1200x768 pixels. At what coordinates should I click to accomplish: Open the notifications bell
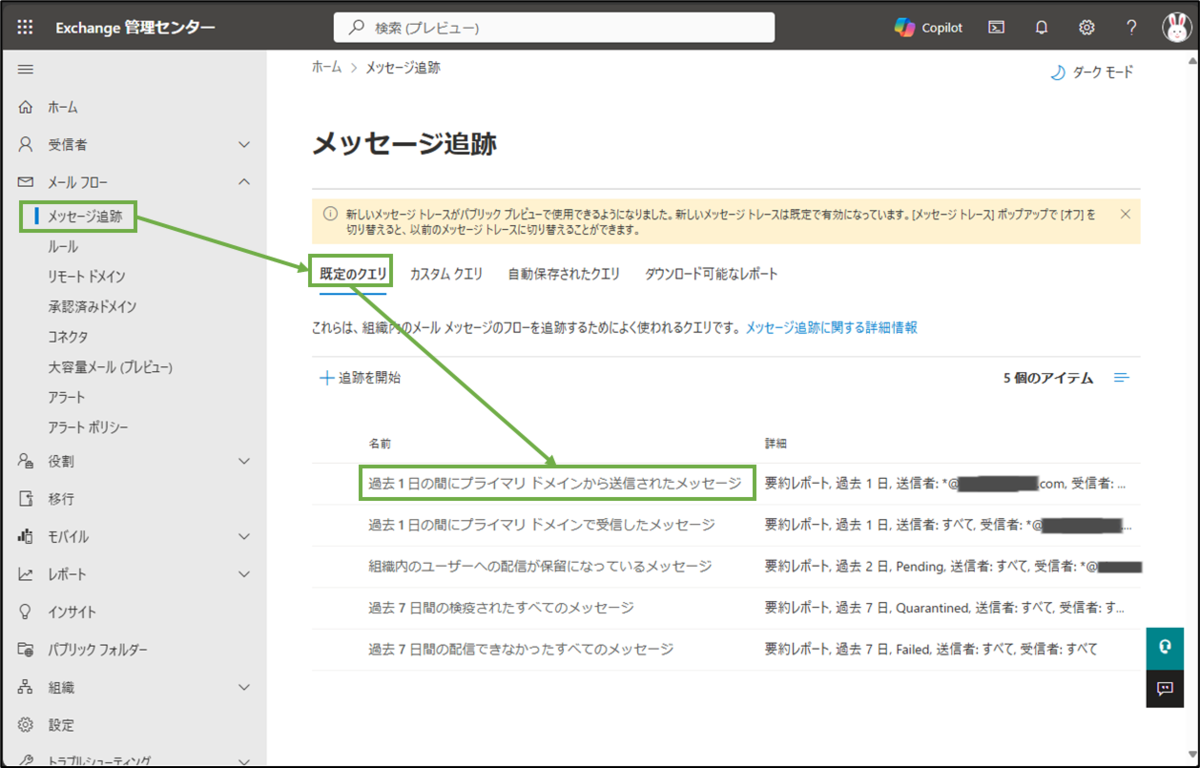(x=1041, y=28)
